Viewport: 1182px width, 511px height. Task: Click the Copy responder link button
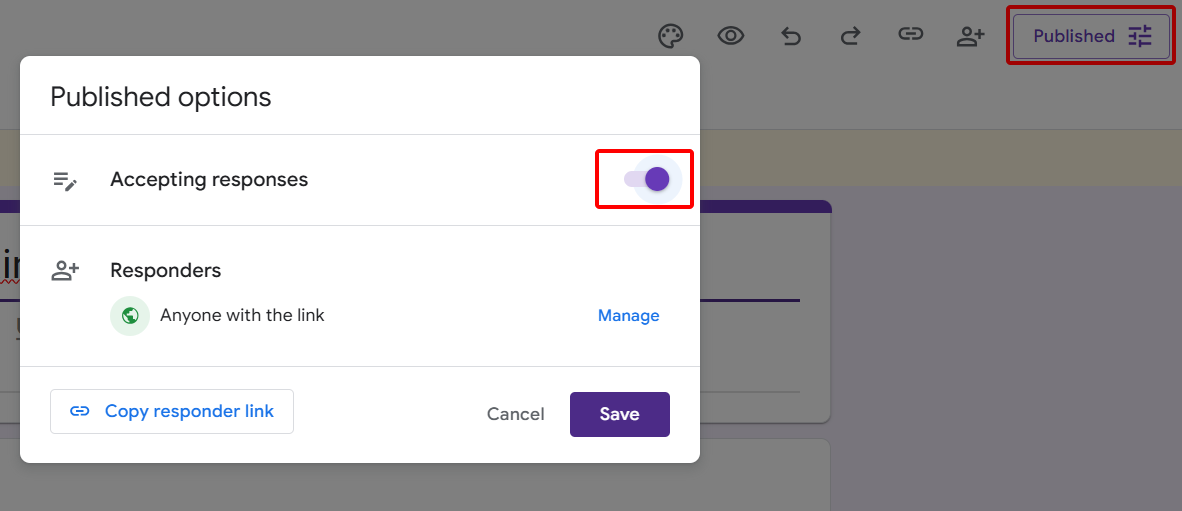click(172, 412)
